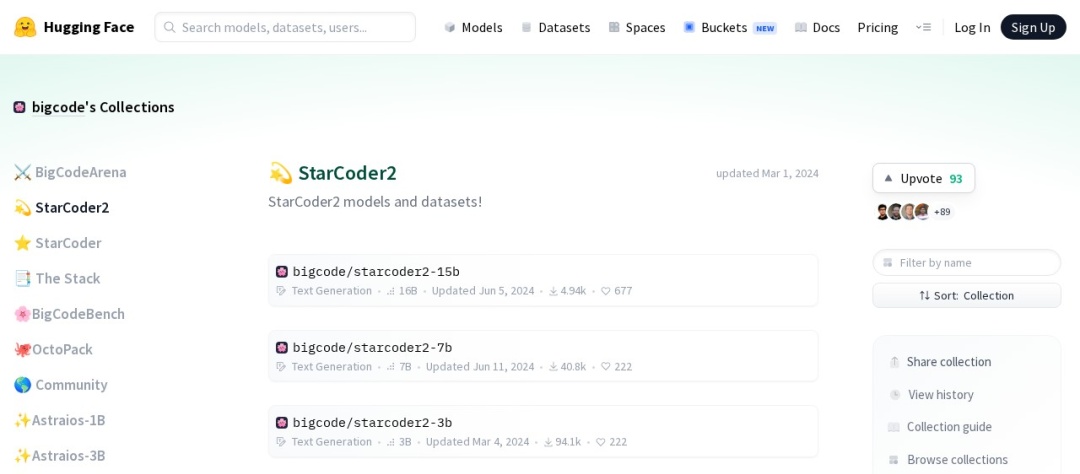Click the +89 upvoters badge
Image resolution: width=1080 pixels, height=474 pixels.
click(x=942, y=212)
